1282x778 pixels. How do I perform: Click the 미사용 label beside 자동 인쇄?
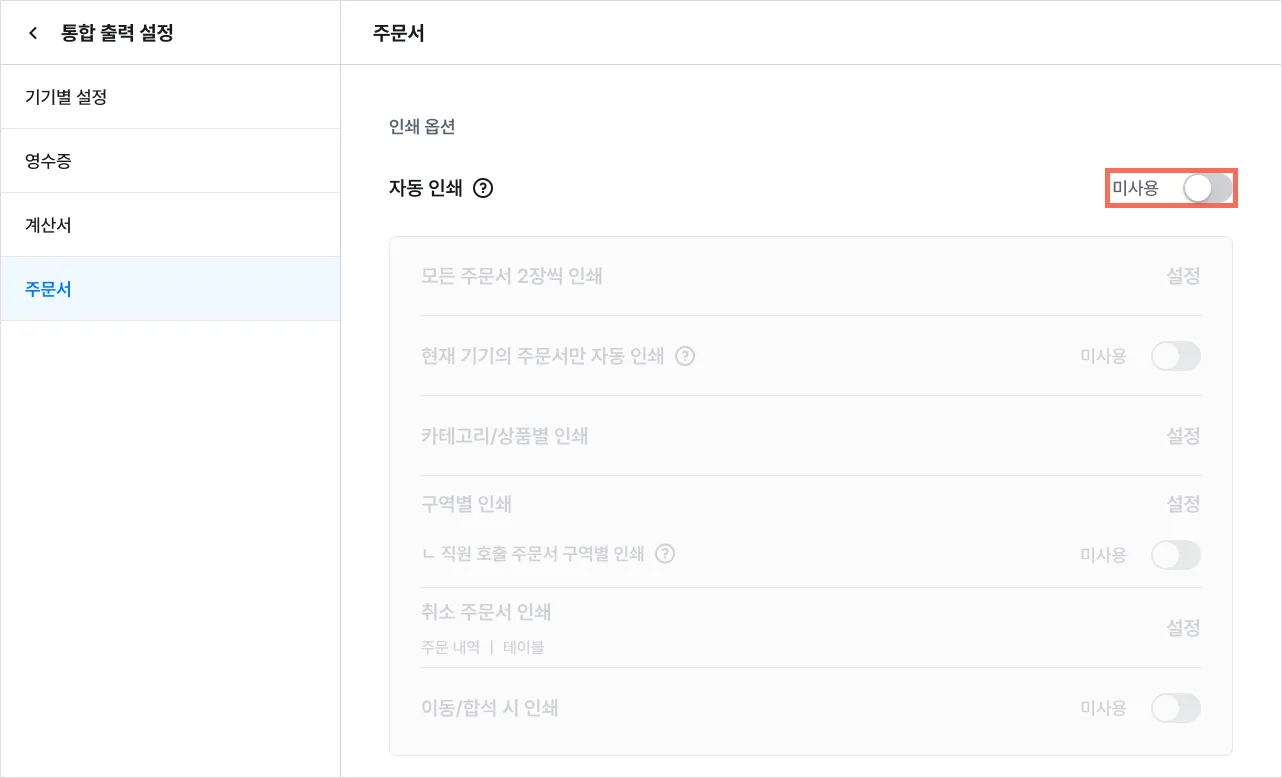coord(1135,188)
